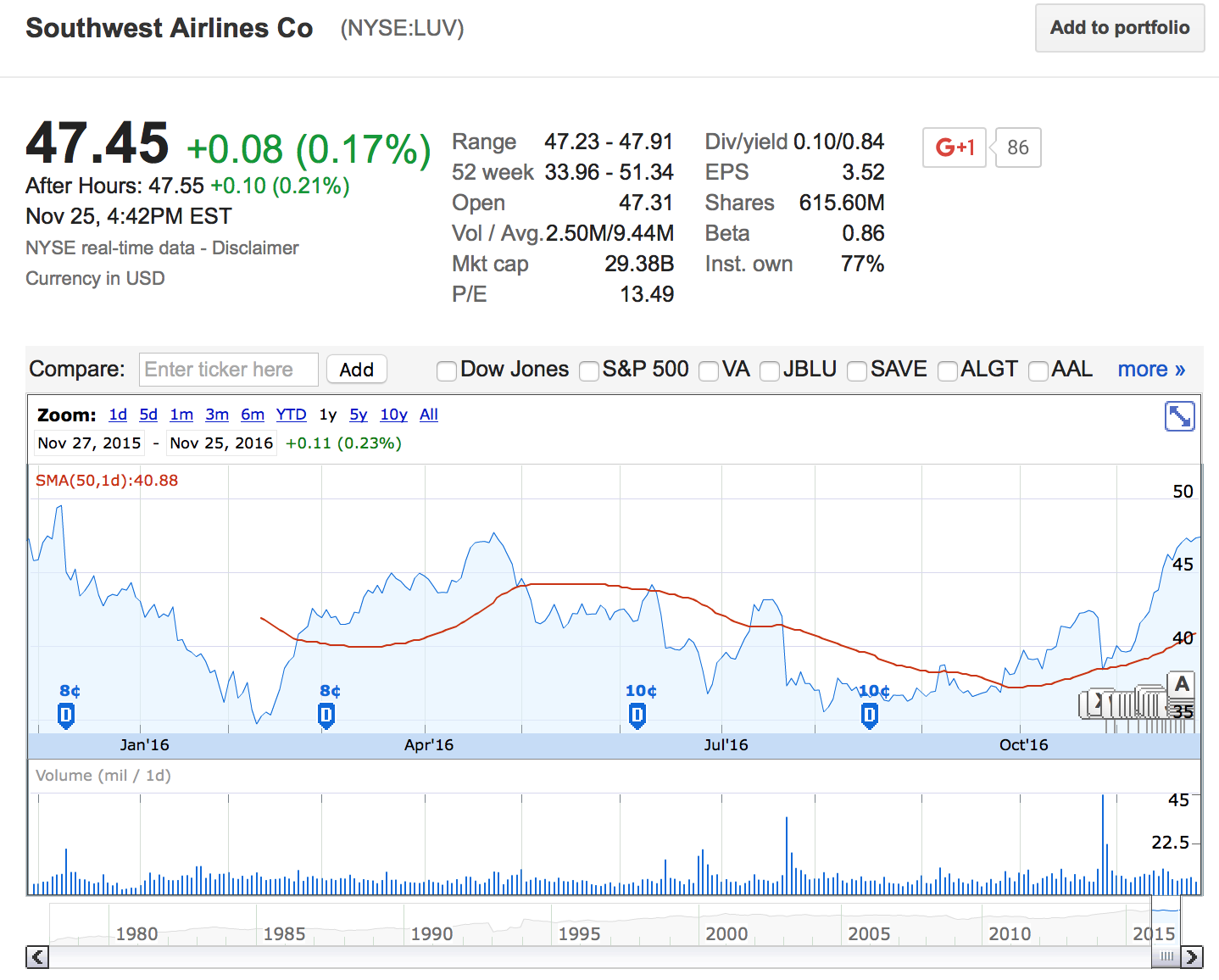The height and width of the screenshot is (980, 1219).
Task: Set chart zoom to 1d
Action: point(118,415)
